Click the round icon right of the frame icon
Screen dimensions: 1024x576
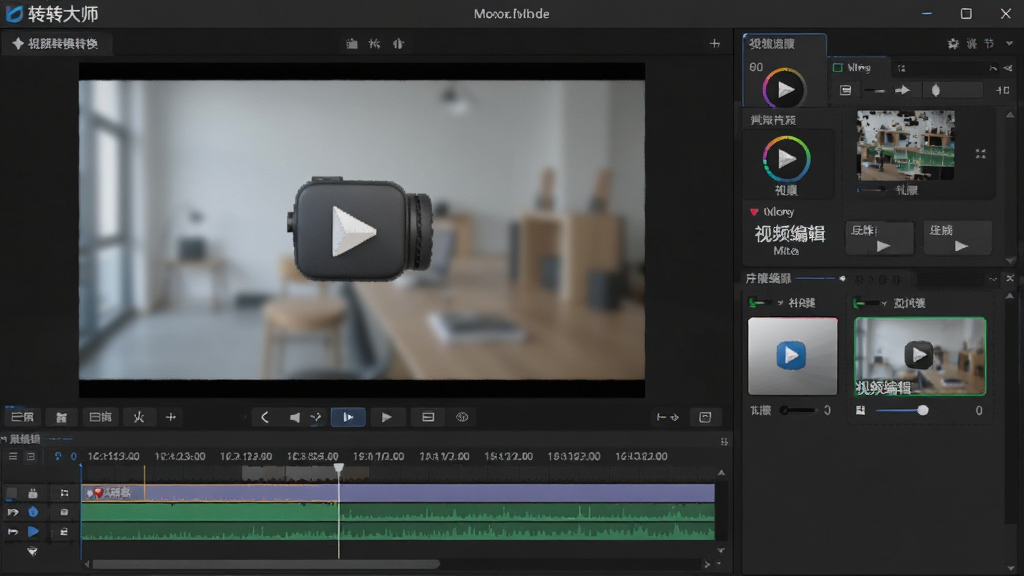(462, 417)
